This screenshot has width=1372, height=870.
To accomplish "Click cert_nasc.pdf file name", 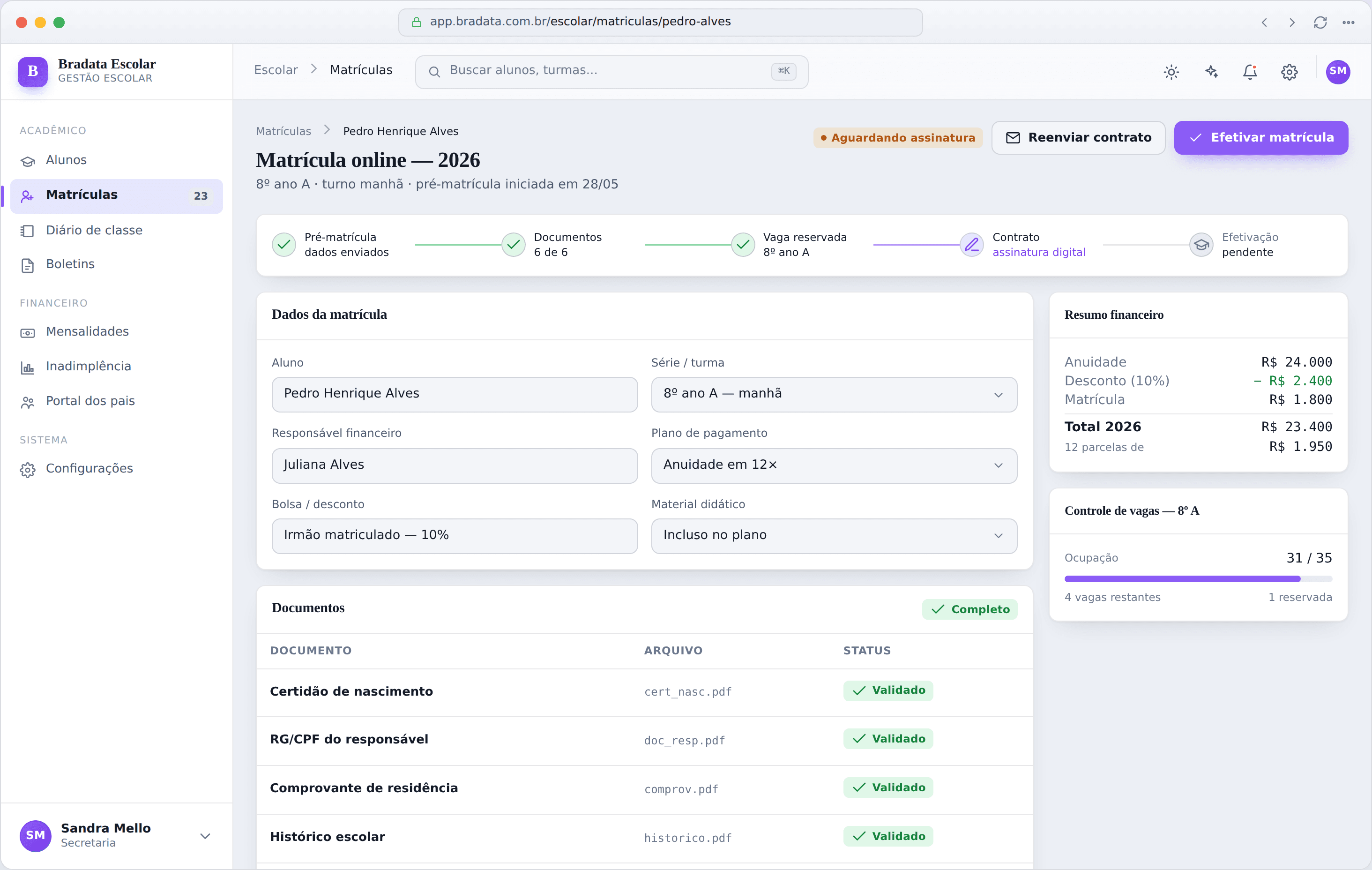I will point(688,691).
